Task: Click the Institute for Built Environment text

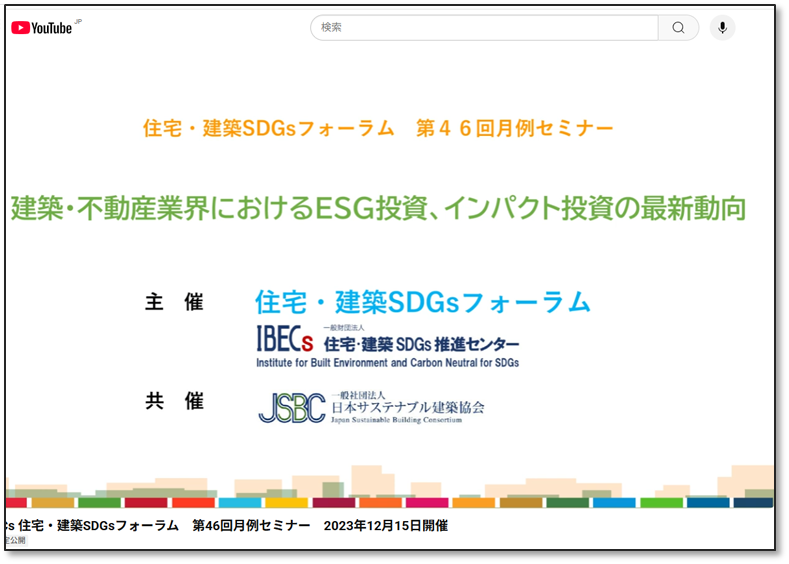Action: [387, 363]
